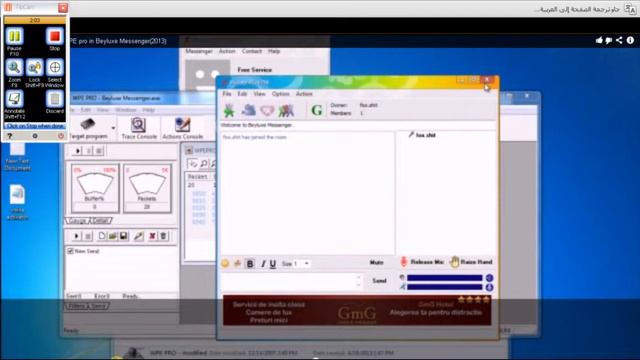640x360 pixels.
Task: Start packet capture play button in WPE PRO
Action: (78, 151)
